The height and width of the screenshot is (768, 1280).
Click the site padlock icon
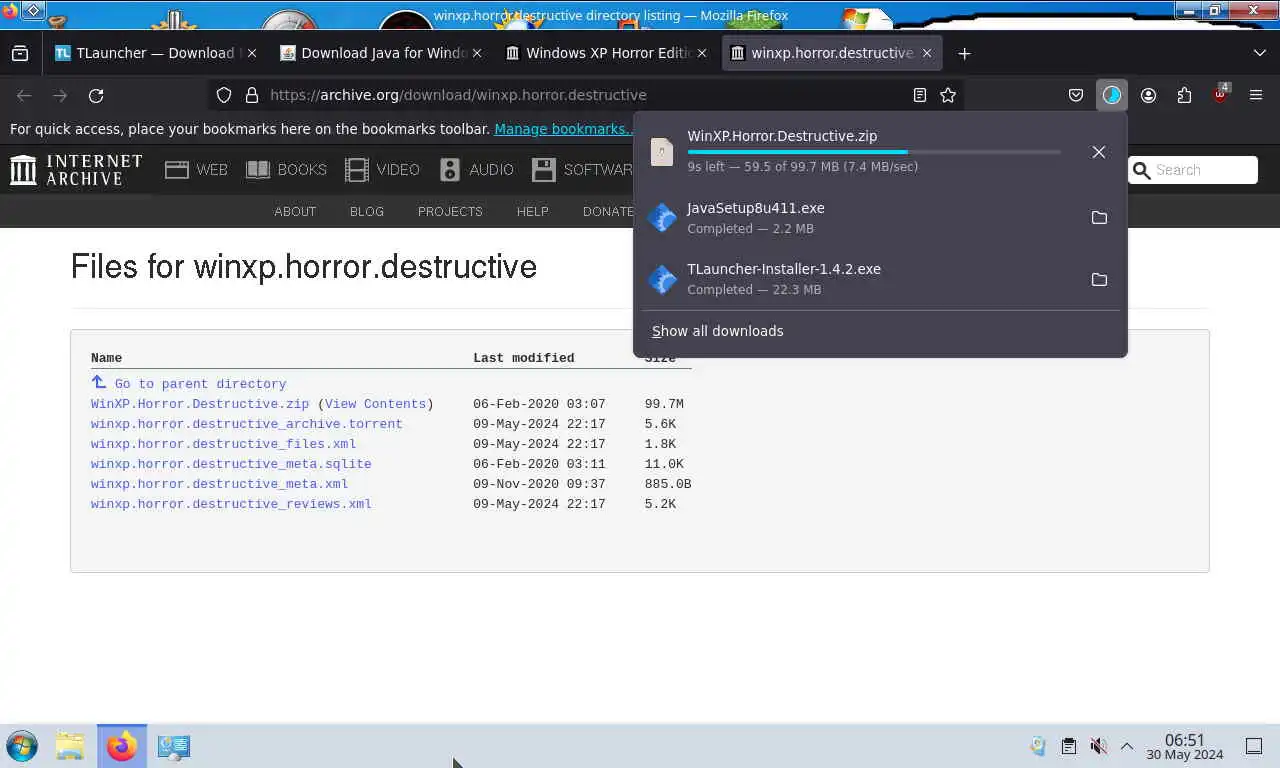coord(251,95)
